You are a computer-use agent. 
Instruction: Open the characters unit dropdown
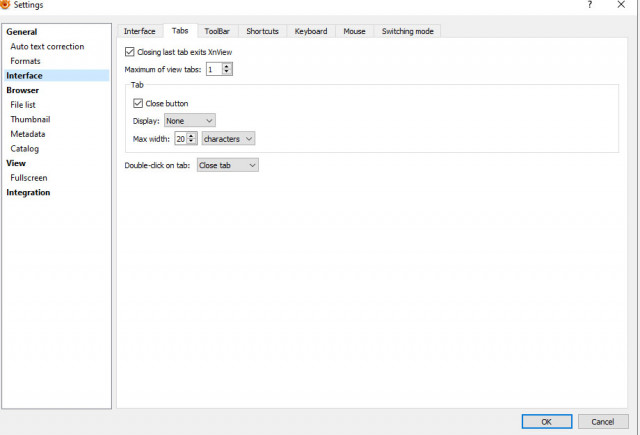228,139
